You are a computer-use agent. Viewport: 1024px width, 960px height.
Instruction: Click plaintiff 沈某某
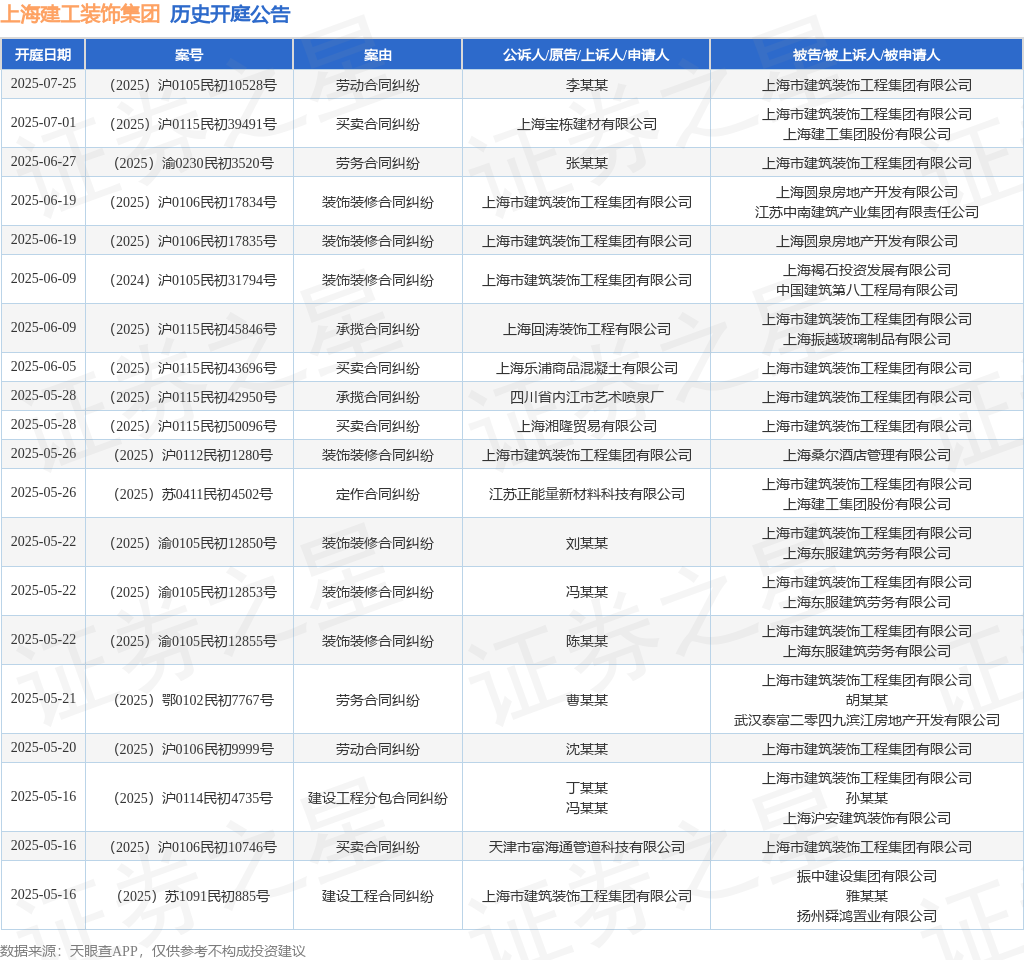click(586, 749)
